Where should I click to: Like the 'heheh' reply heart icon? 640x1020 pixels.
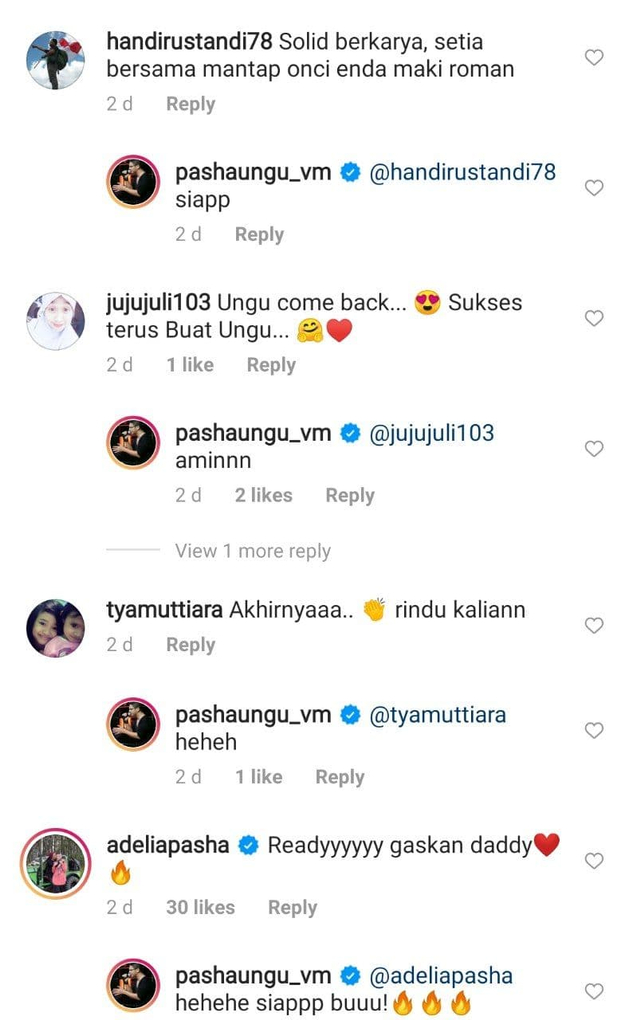pyautogui.click(x=594, y=731)
